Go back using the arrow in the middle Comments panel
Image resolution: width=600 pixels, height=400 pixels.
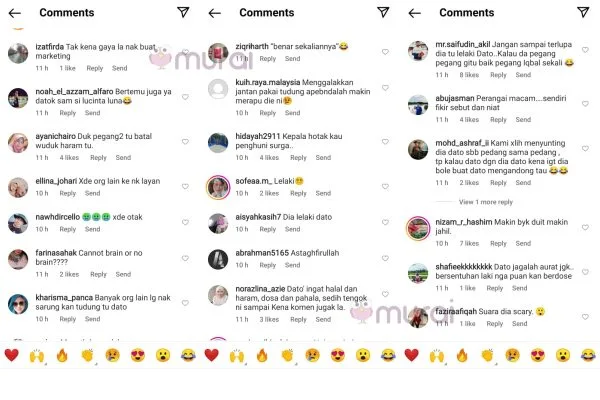(x=215, y=13)
